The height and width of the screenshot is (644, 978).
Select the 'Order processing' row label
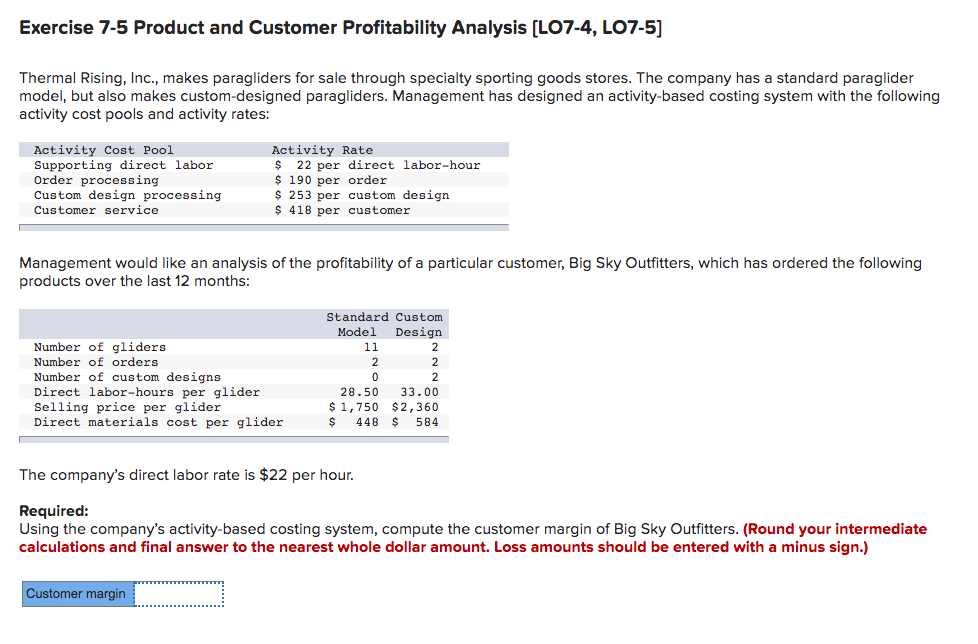coord(96,180)
